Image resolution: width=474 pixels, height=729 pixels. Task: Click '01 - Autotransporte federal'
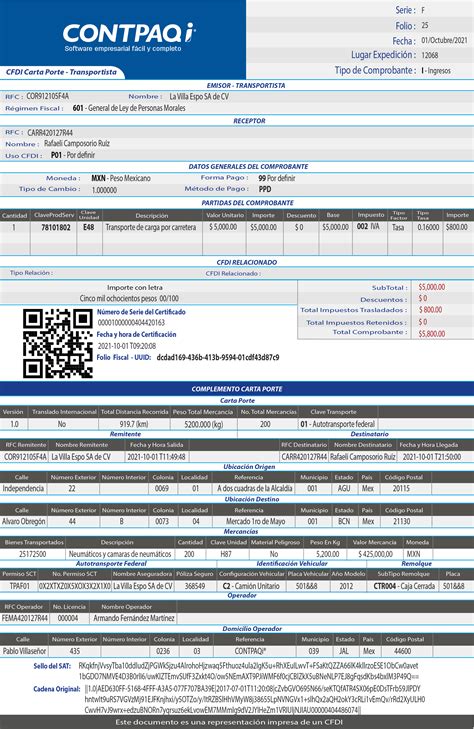337,424
